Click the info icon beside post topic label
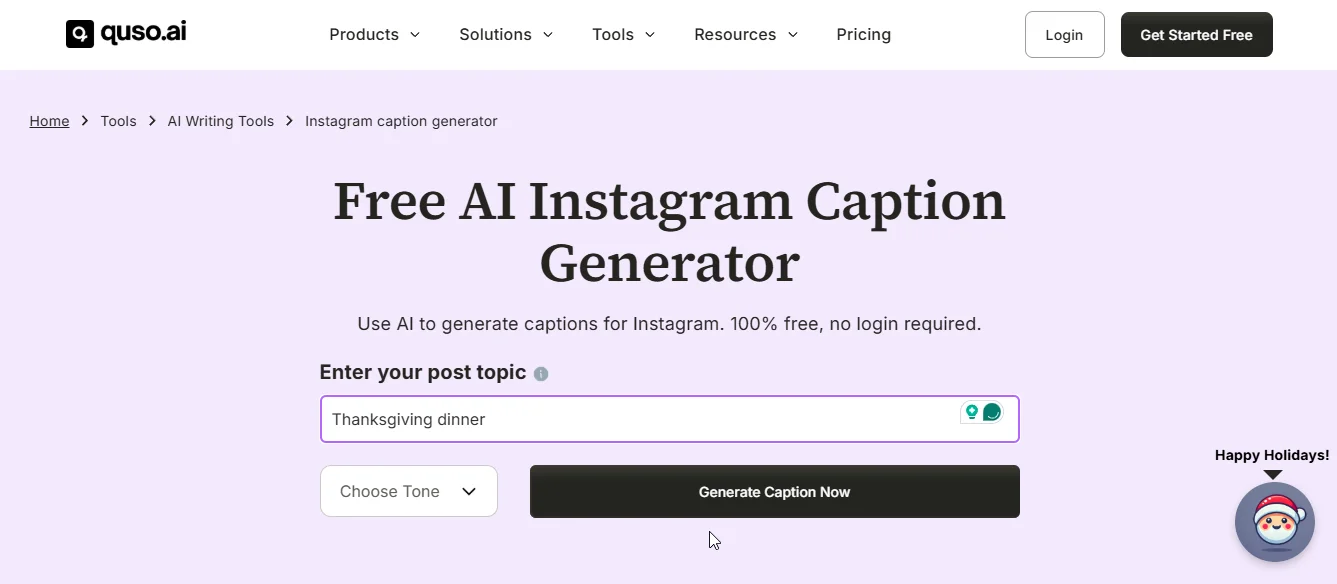 point(541,374)
